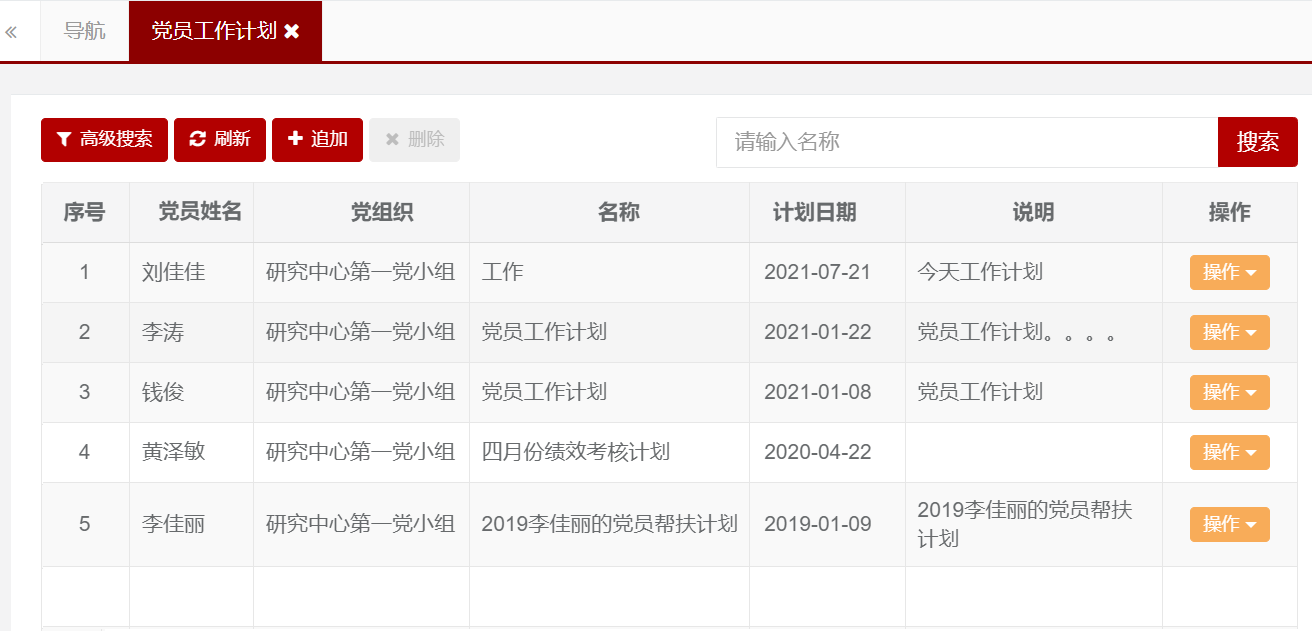Click the 党组织 column header
Image resolution: width=1312 pixels, height=631 pixels.
pyautogui.click(x=362, y=212)
